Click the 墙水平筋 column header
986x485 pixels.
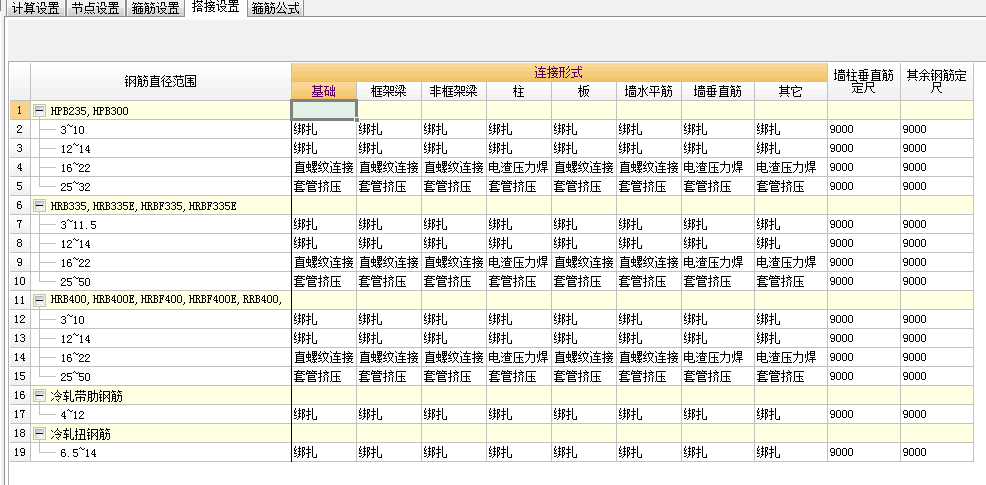(648, 91)
